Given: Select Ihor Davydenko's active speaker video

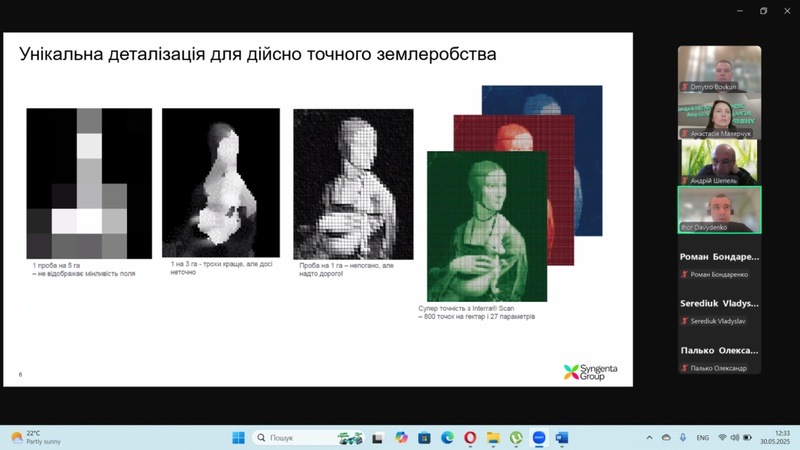Looking at the screenshot, I should [x=719, y=210].
